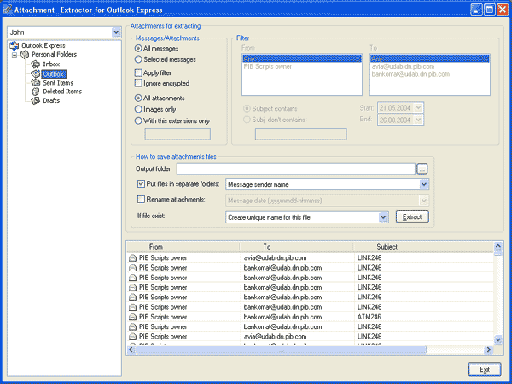
Task: Click the horizontal scrollbar left arrow
Action: tap(131, 350)
